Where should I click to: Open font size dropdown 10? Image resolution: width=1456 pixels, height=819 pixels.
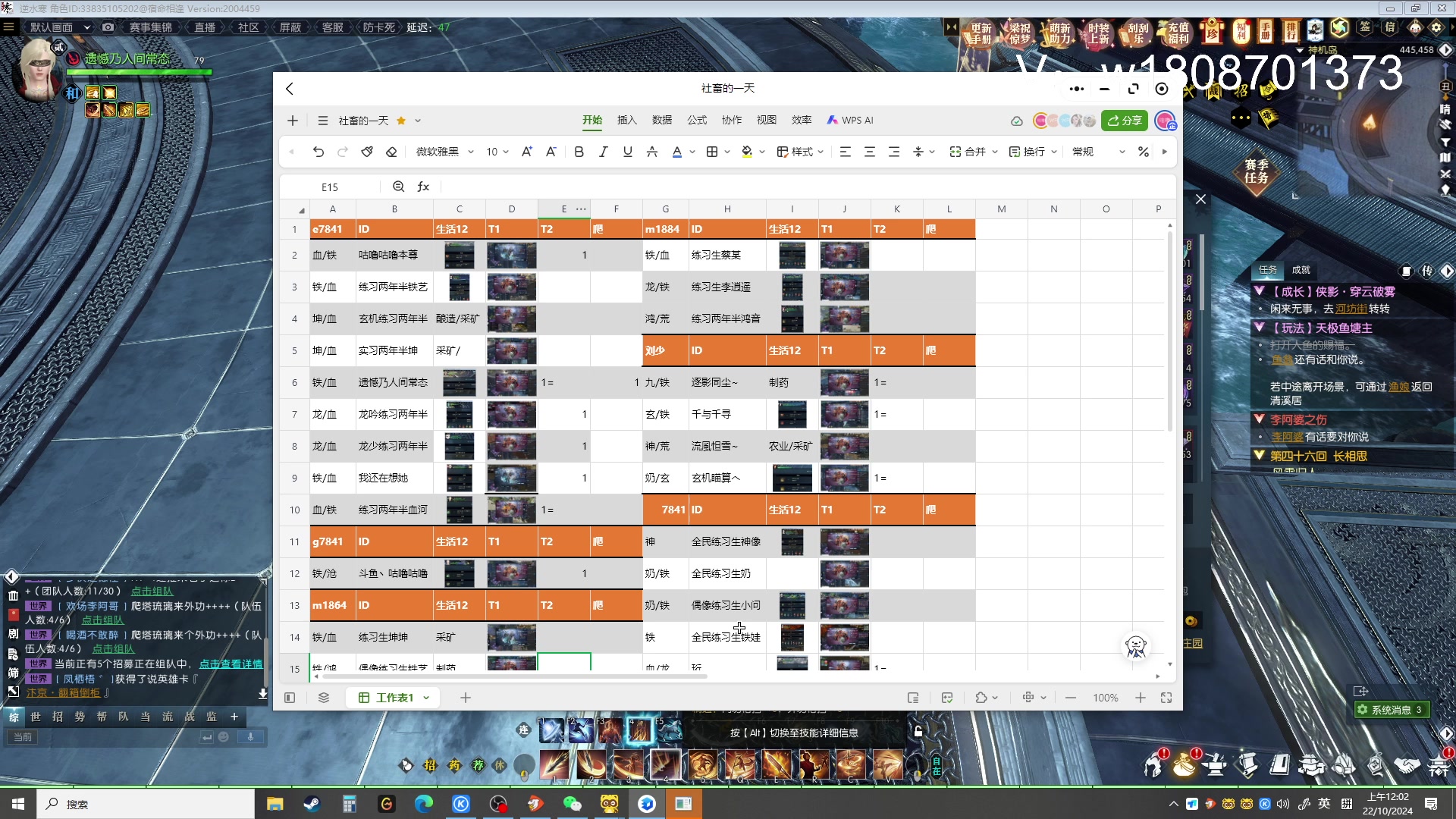(x=497, y=152)
